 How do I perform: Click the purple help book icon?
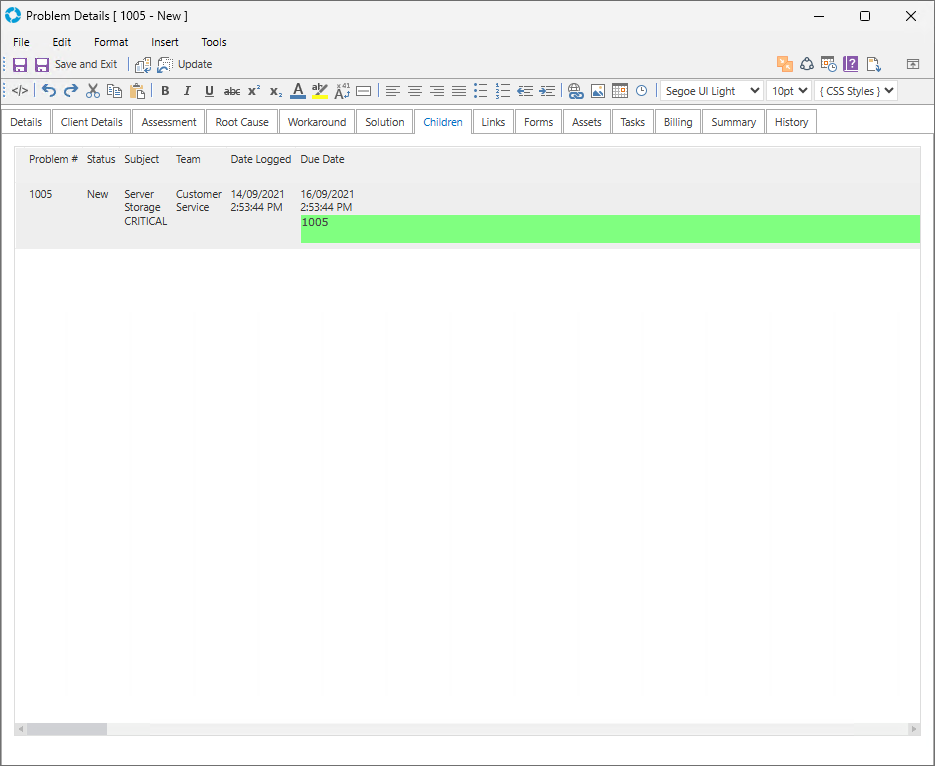[x=851, y=64]
